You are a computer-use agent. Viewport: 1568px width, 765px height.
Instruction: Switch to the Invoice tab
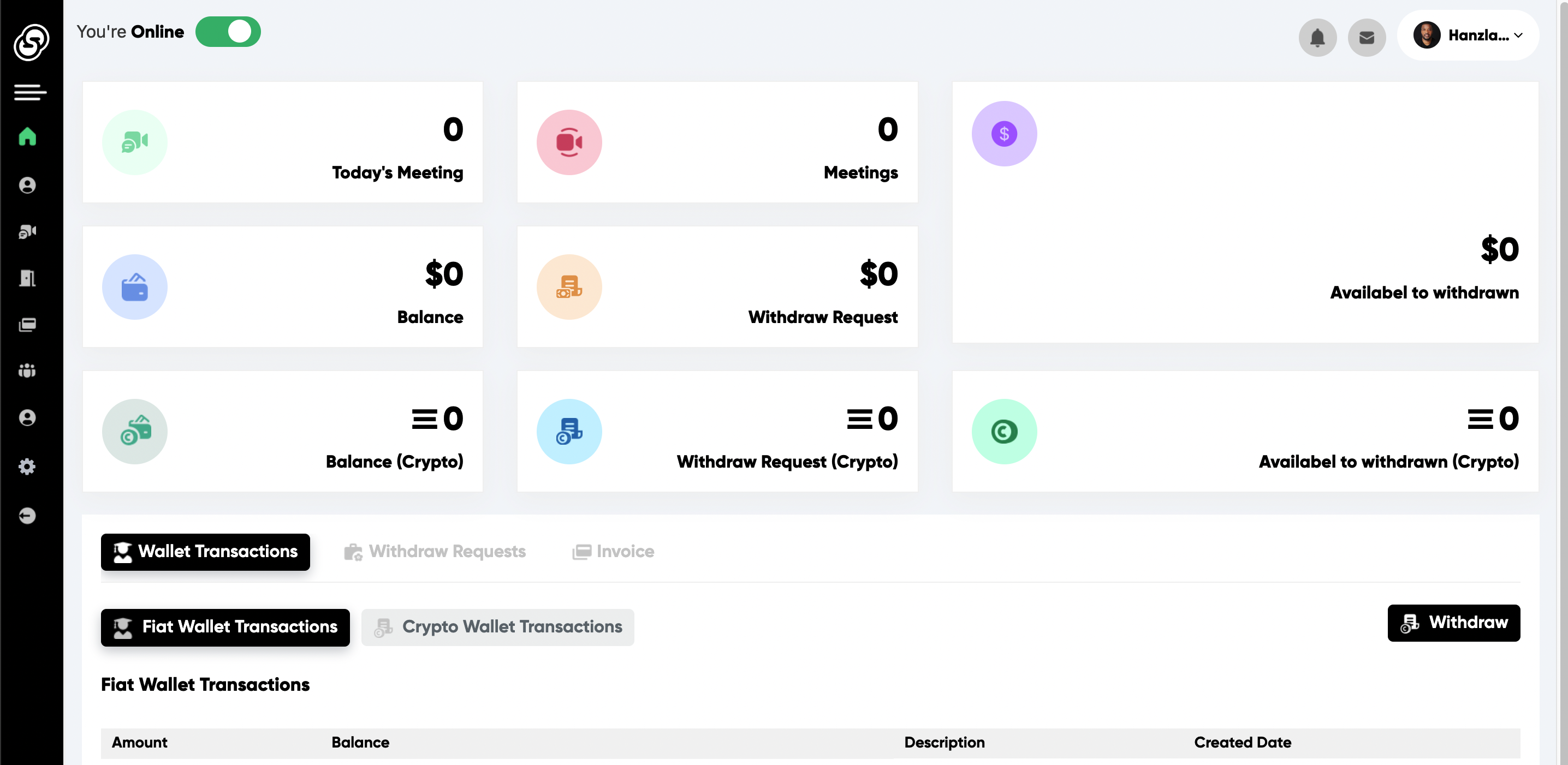click(x=613, y=551)
